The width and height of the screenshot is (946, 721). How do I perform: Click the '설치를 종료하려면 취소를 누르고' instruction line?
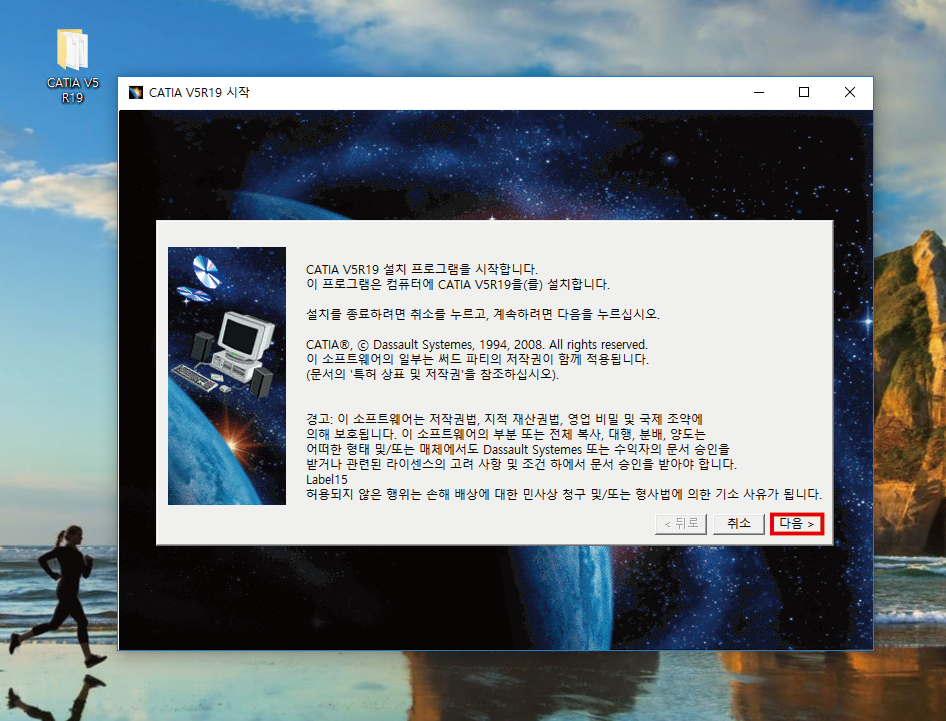tap(483, 314)
